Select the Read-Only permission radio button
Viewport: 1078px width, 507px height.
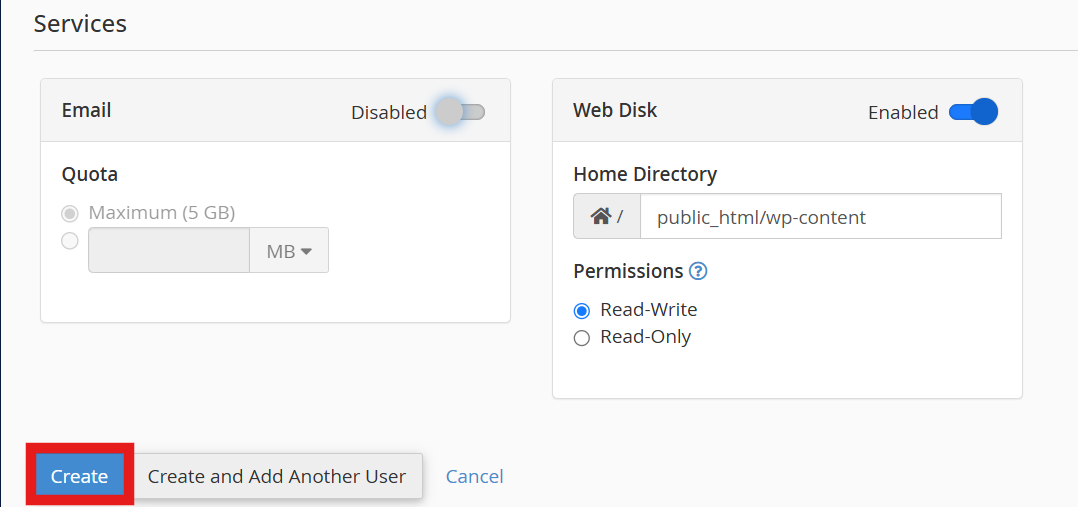(582, 338)
